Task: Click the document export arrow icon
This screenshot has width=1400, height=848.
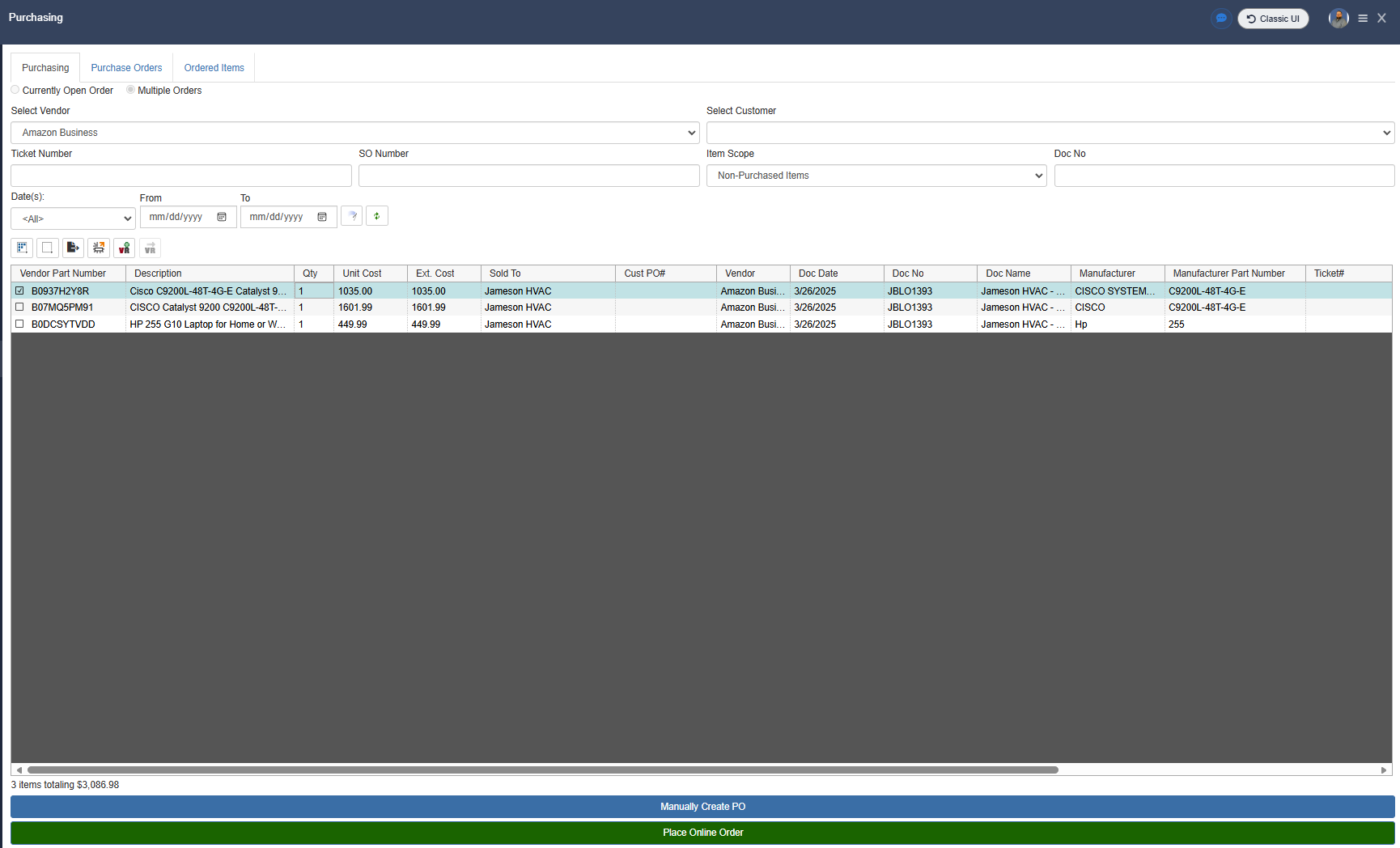Action: [x=73, y=248]
